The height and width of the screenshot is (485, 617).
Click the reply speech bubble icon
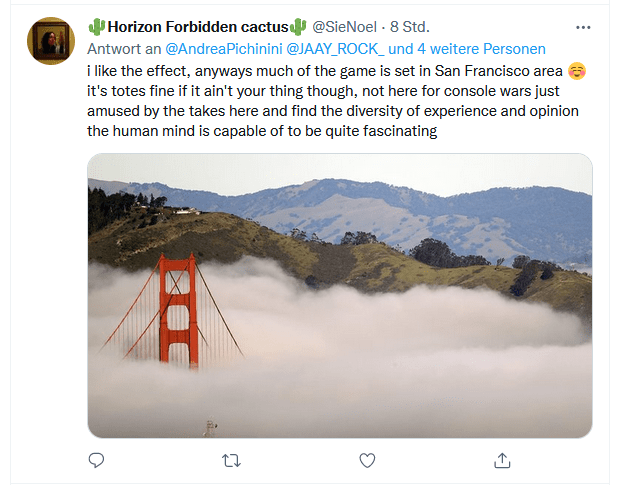coord(97,460)
